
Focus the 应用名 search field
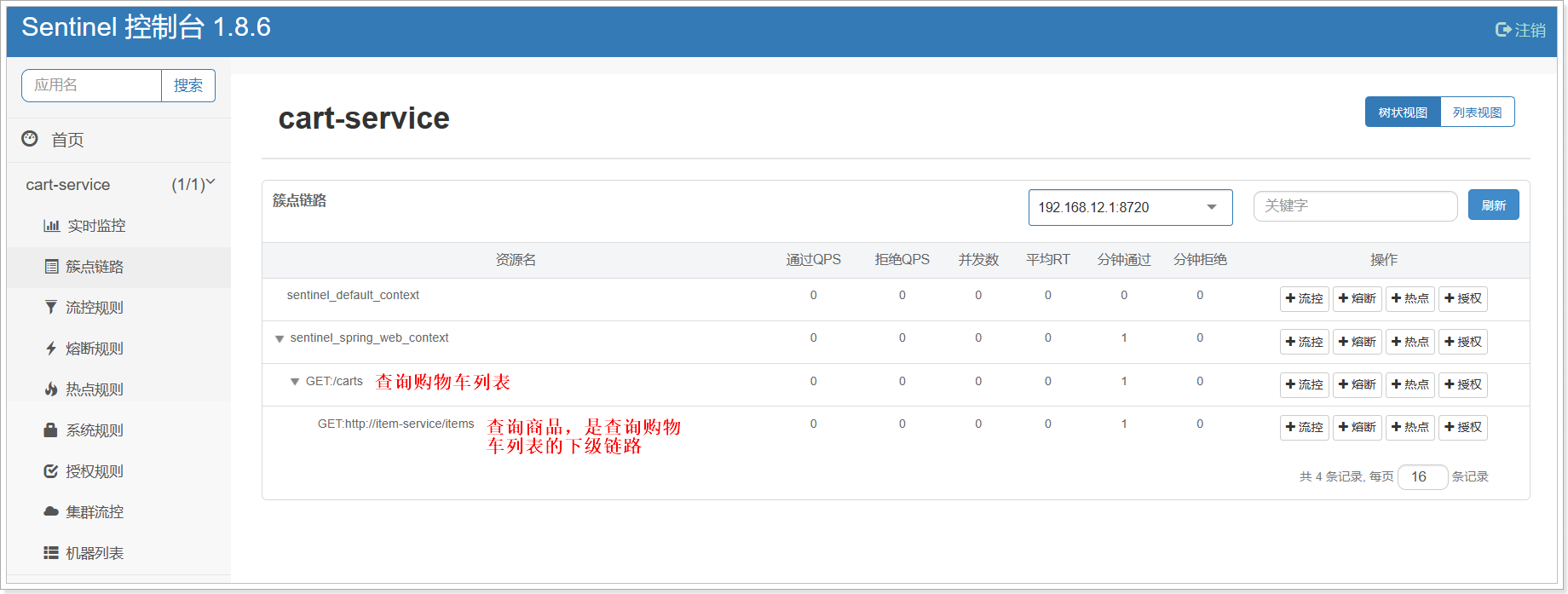[x=92, y=85]
